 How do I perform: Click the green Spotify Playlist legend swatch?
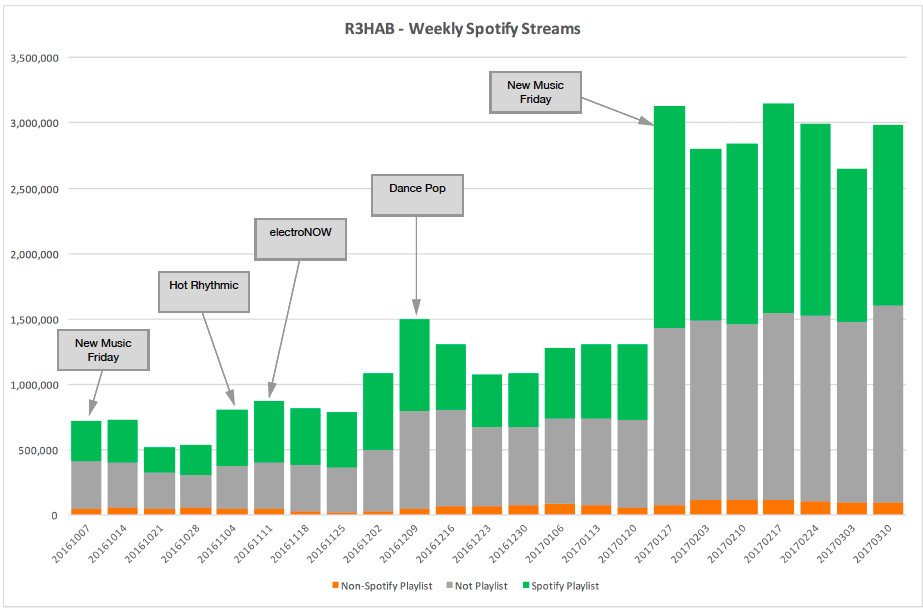(x=525, y=585)
